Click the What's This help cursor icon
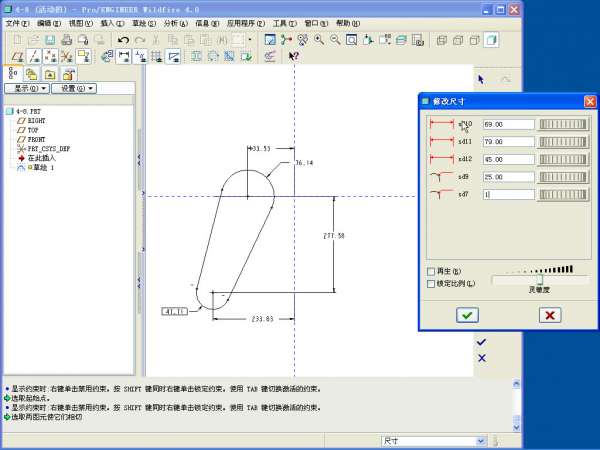Image resolution: width=600 pixels, height=450 pixels. click(294, 57)
